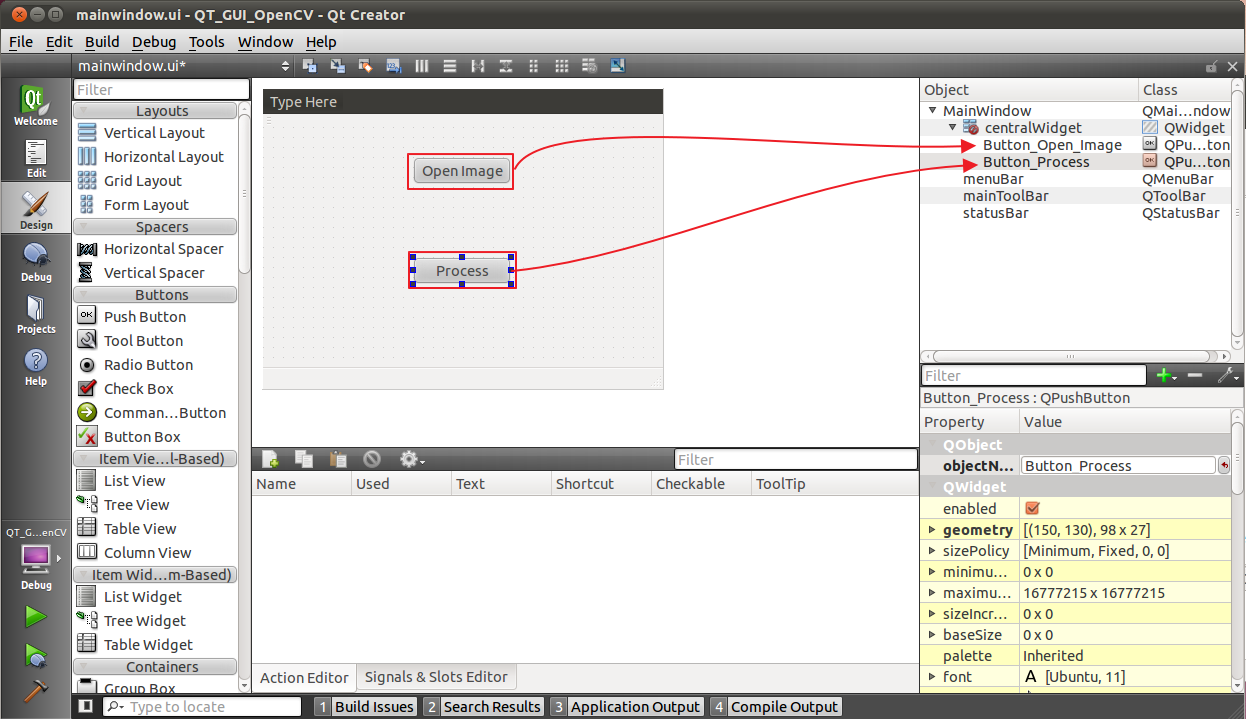Apply Lay Out in a Grid
The image size is (1246, 719).
pyautogui.click(x=562, y=66)
